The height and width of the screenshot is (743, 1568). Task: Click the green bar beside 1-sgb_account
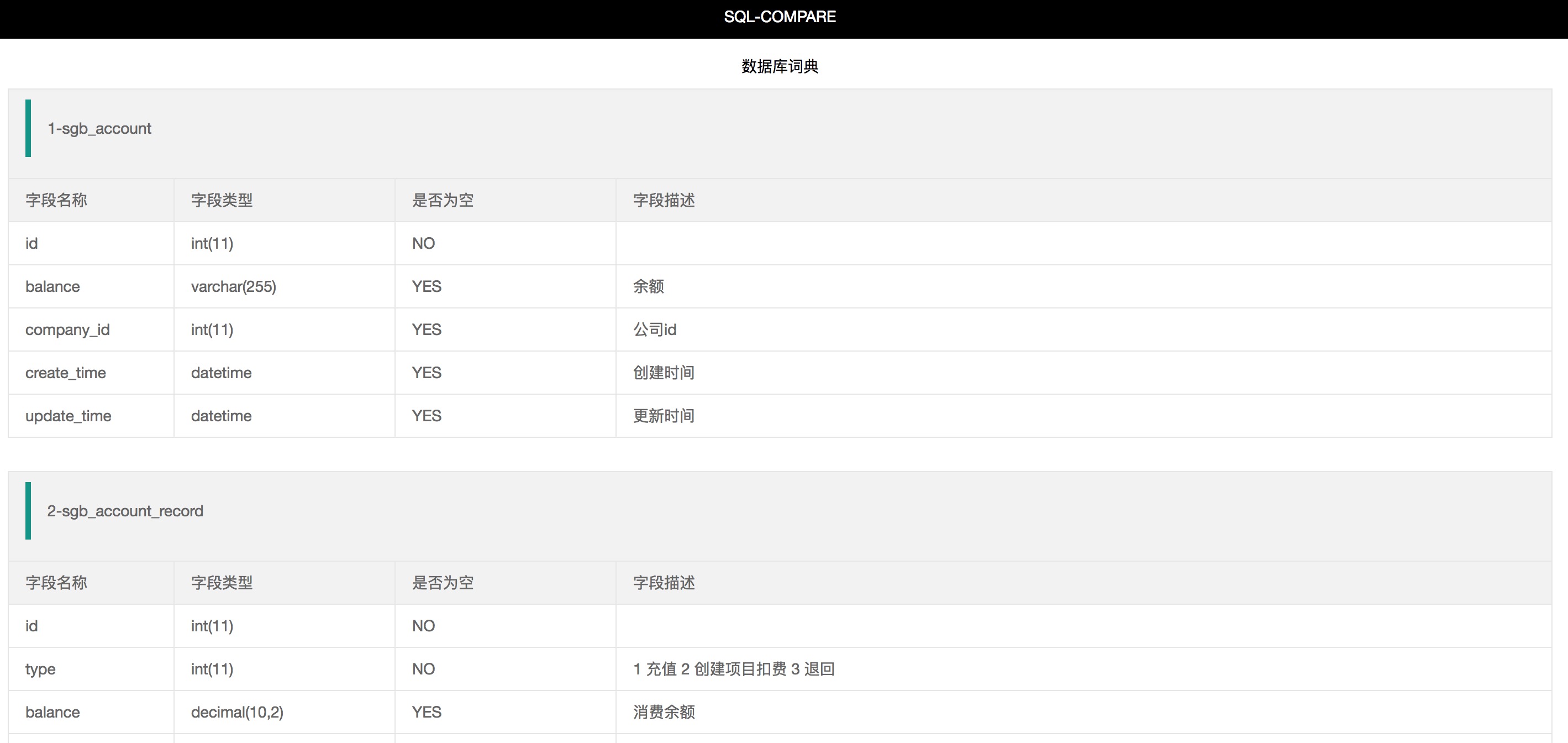28,128
